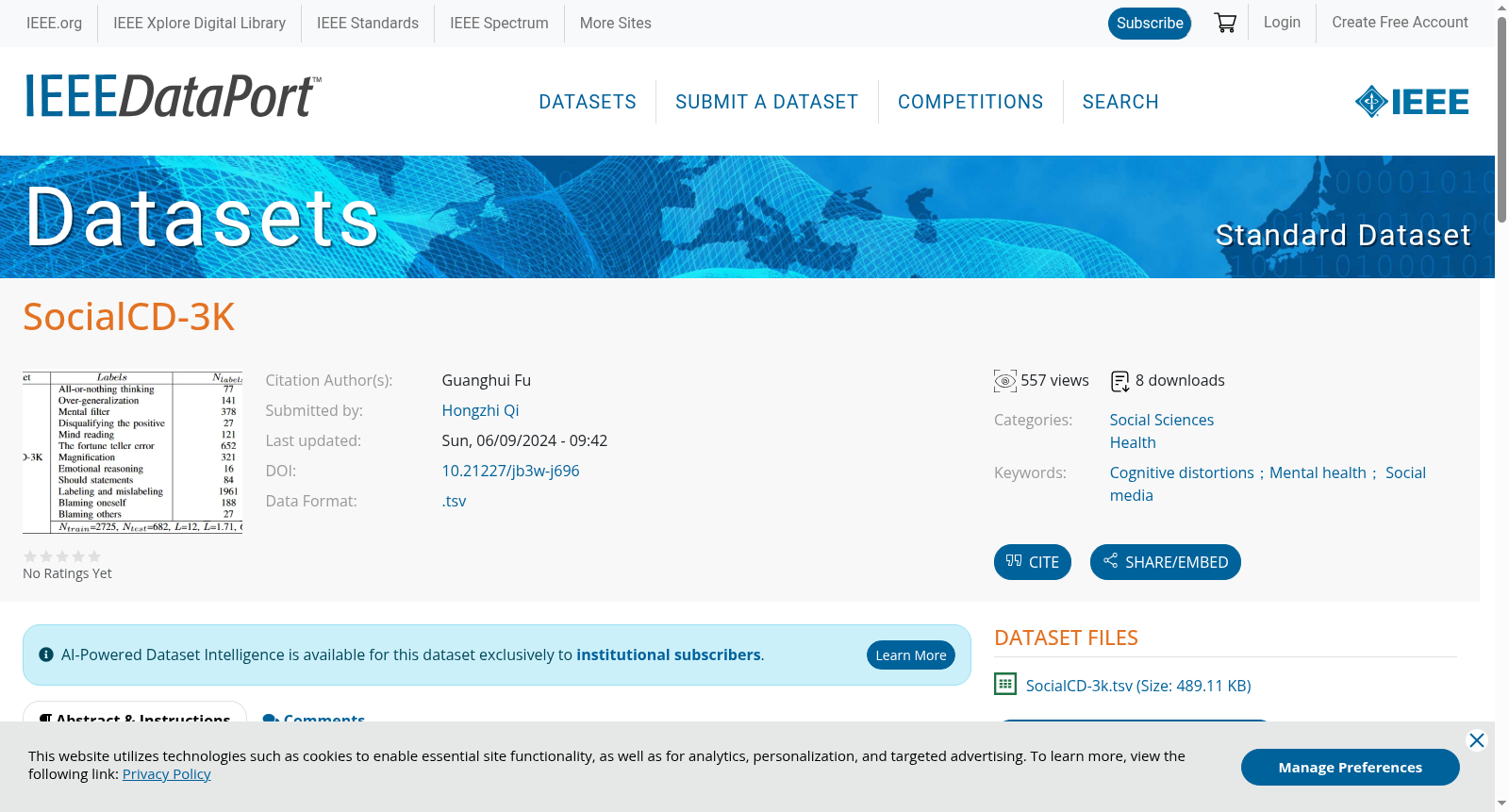Click the .tsv data format link
The image size is (1509, 812).
point(454,501)
